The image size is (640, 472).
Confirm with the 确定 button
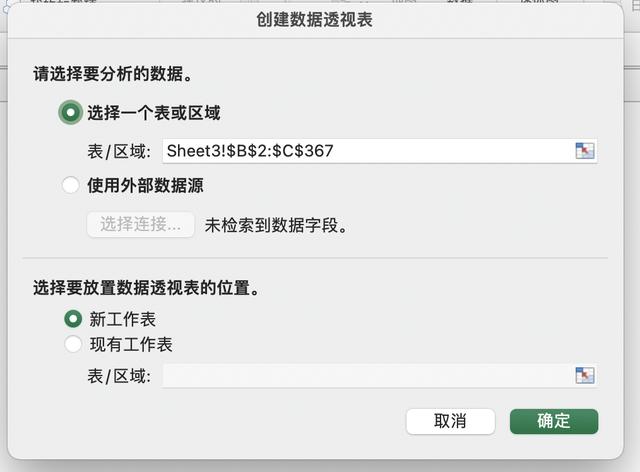[x=554, y=421]
